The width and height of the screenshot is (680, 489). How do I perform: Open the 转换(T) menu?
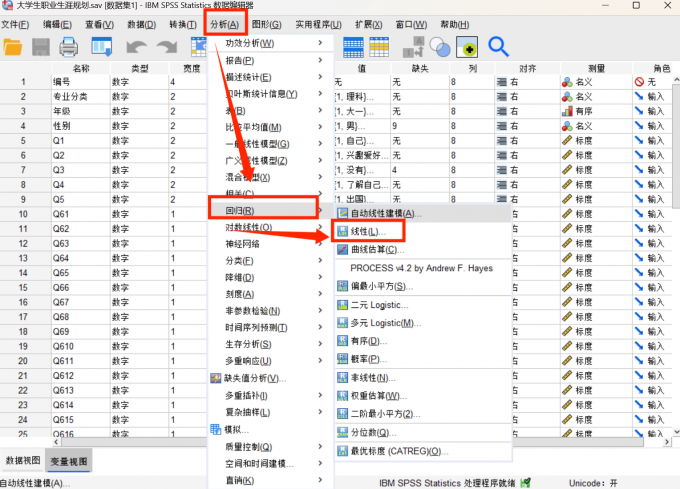pyautogui.click(x=183, y=25)
